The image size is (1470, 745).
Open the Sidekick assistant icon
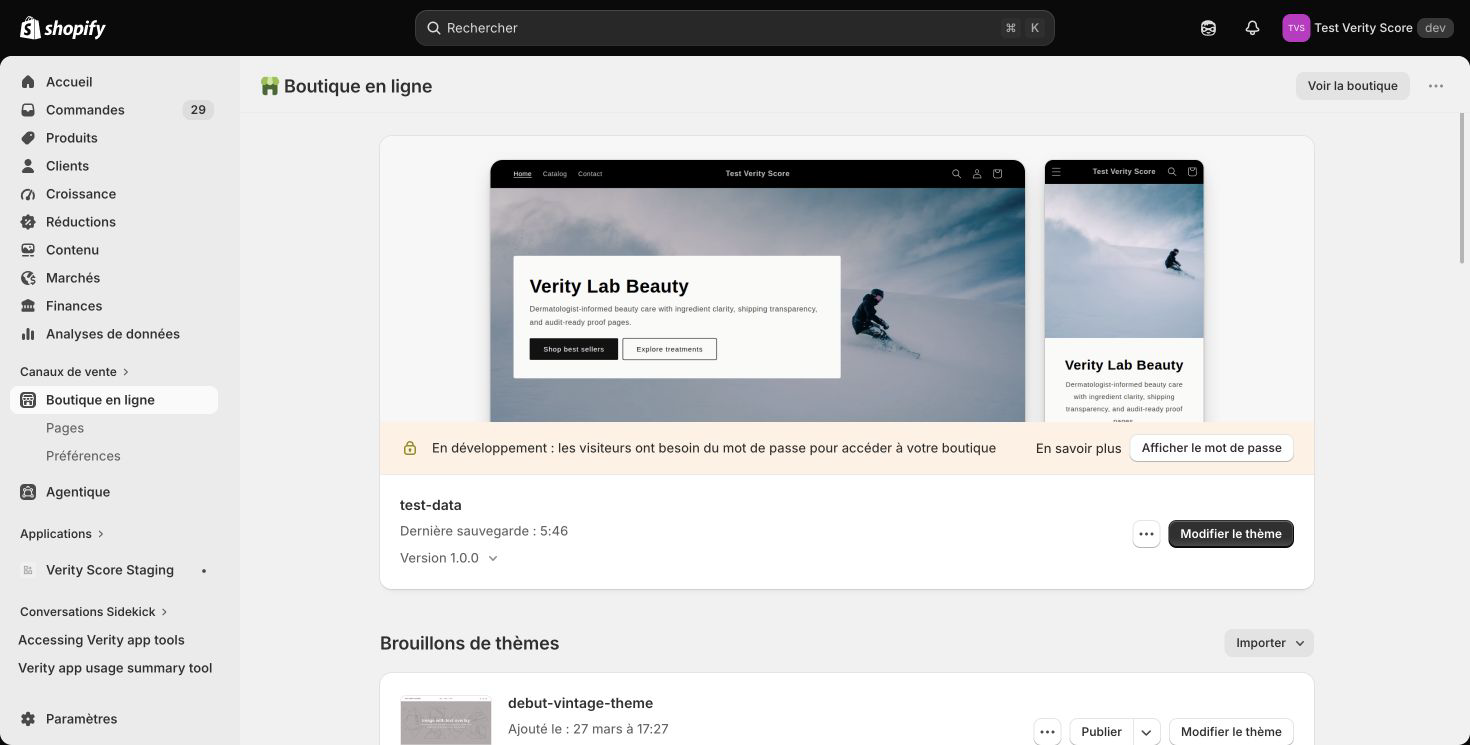click(1208, 28)
